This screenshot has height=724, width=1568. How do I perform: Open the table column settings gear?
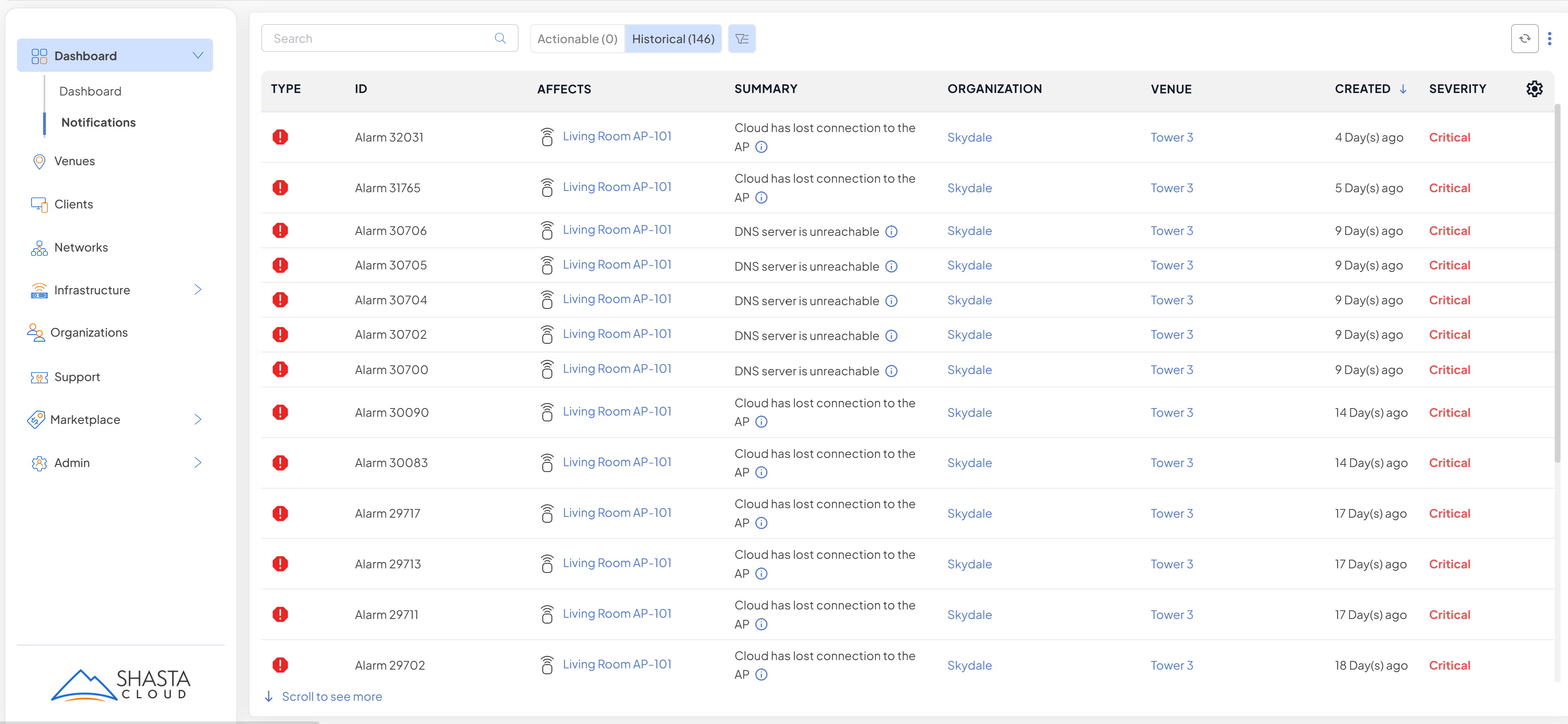[x=1534, y=89]
